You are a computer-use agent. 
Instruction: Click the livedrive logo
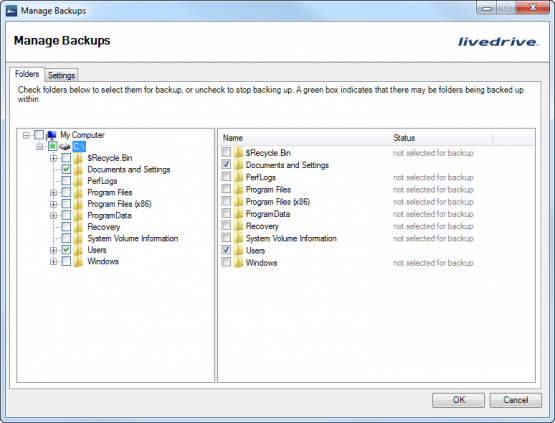click(498, 42)
